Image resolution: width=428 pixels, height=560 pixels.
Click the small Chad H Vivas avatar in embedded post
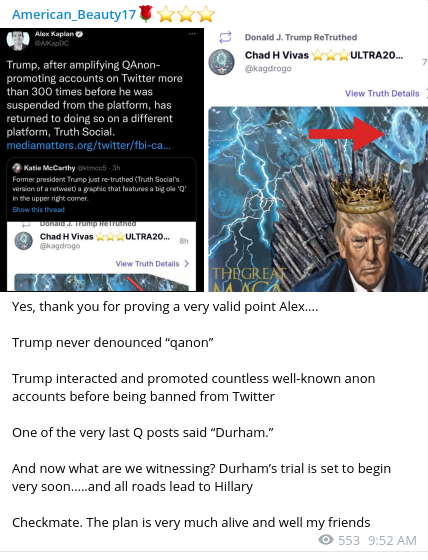(x=24, y=241)
